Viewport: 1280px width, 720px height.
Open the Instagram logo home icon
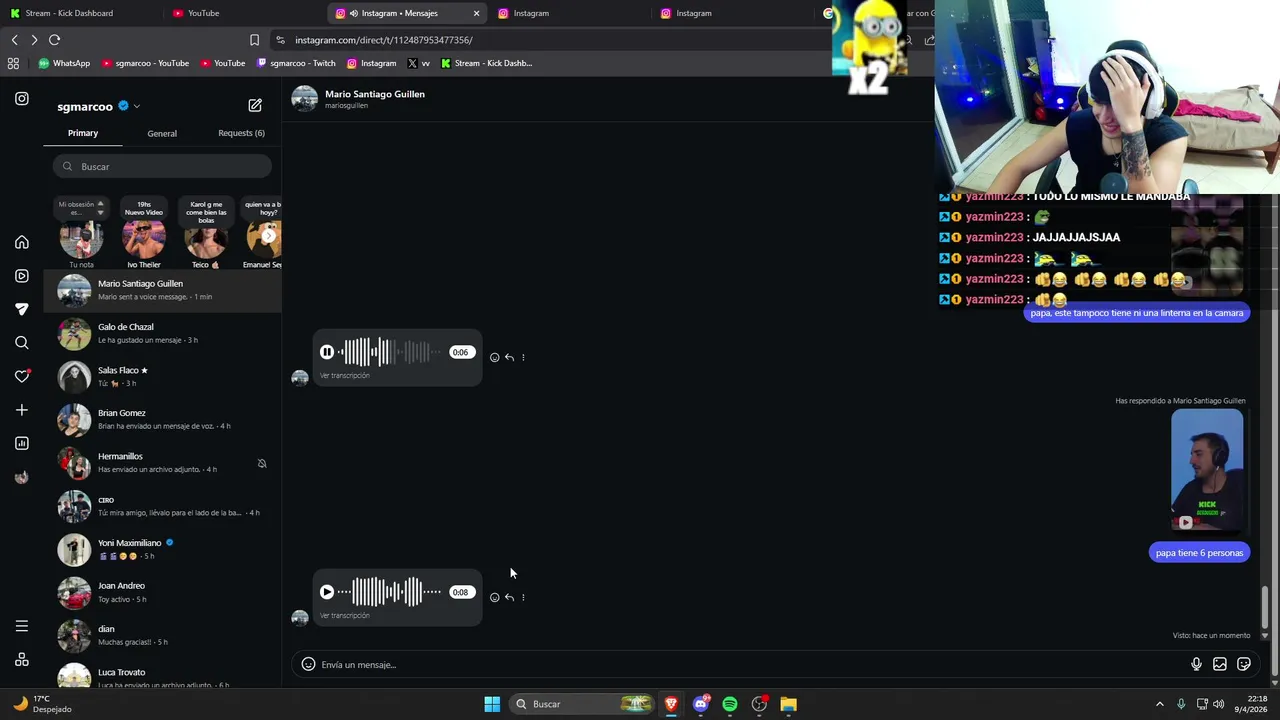tap(22, 99)
